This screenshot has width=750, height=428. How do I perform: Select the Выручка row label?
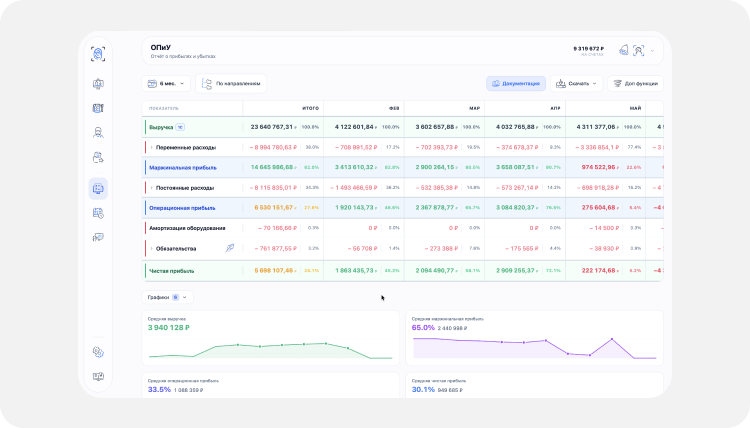point(161,127)
